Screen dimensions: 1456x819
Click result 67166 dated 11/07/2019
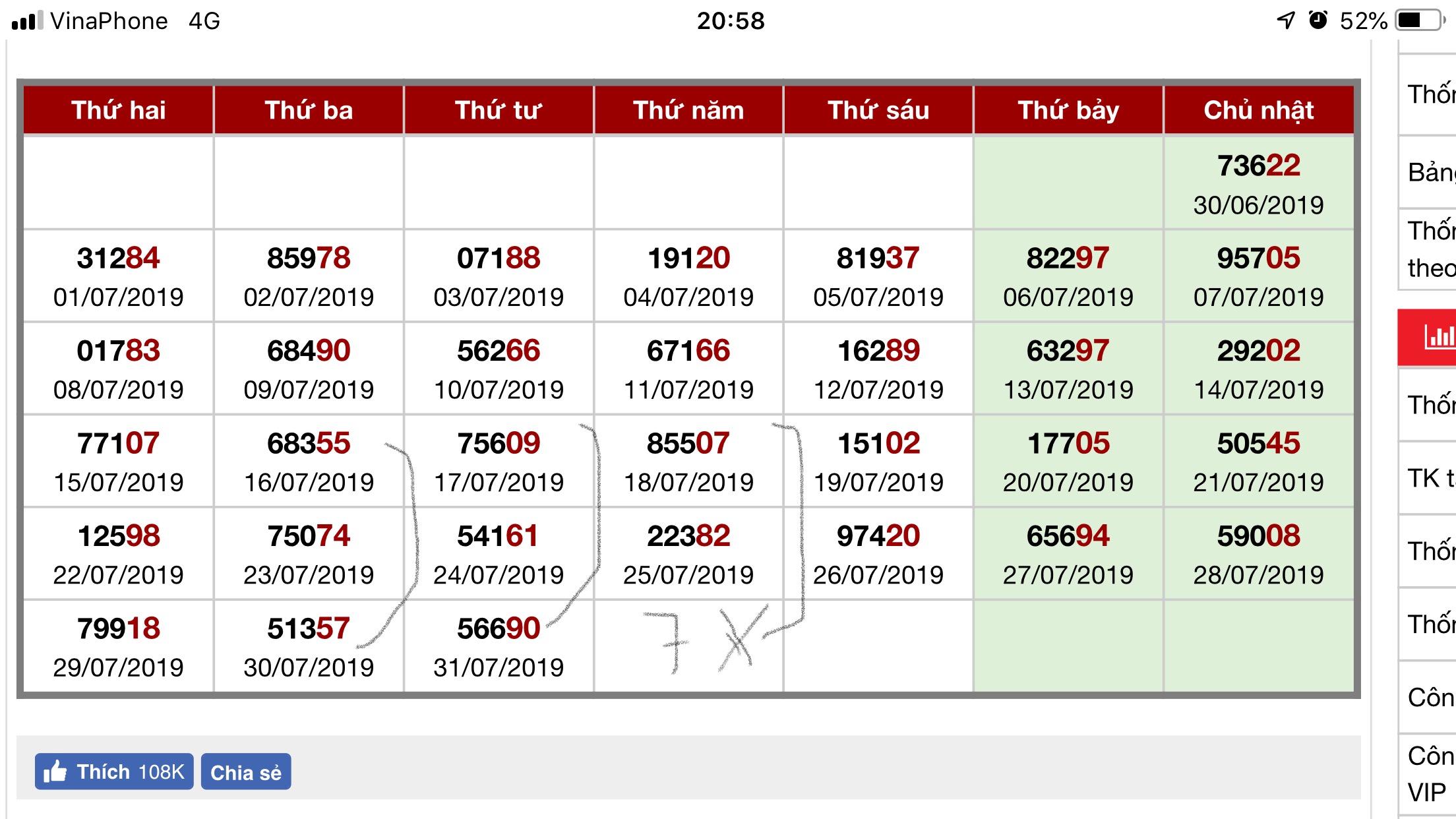(x=688, y=369)
